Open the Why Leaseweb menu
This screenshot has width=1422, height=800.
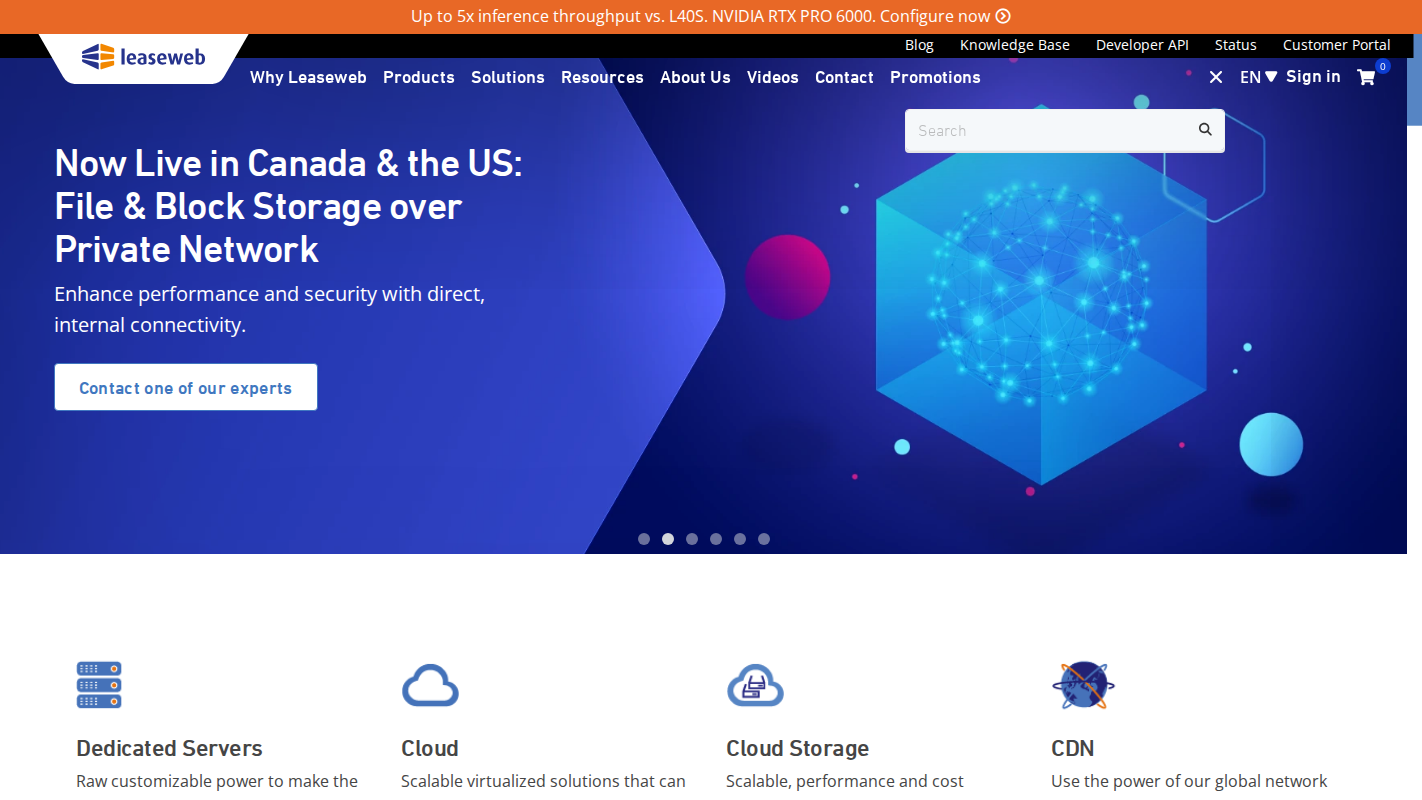click(308, 77)
